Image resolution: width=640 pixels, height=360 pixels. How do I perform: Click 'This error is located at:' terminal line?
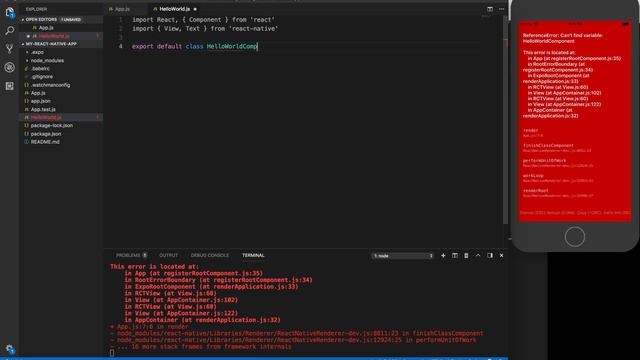coord(154,267)
